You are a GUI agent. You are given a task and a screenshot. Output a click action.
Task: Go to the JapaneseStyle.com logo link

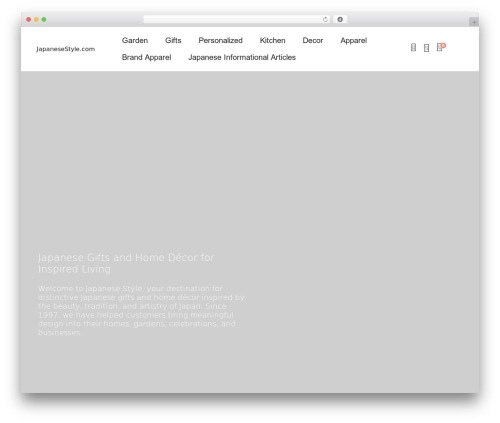click(66, 49)
